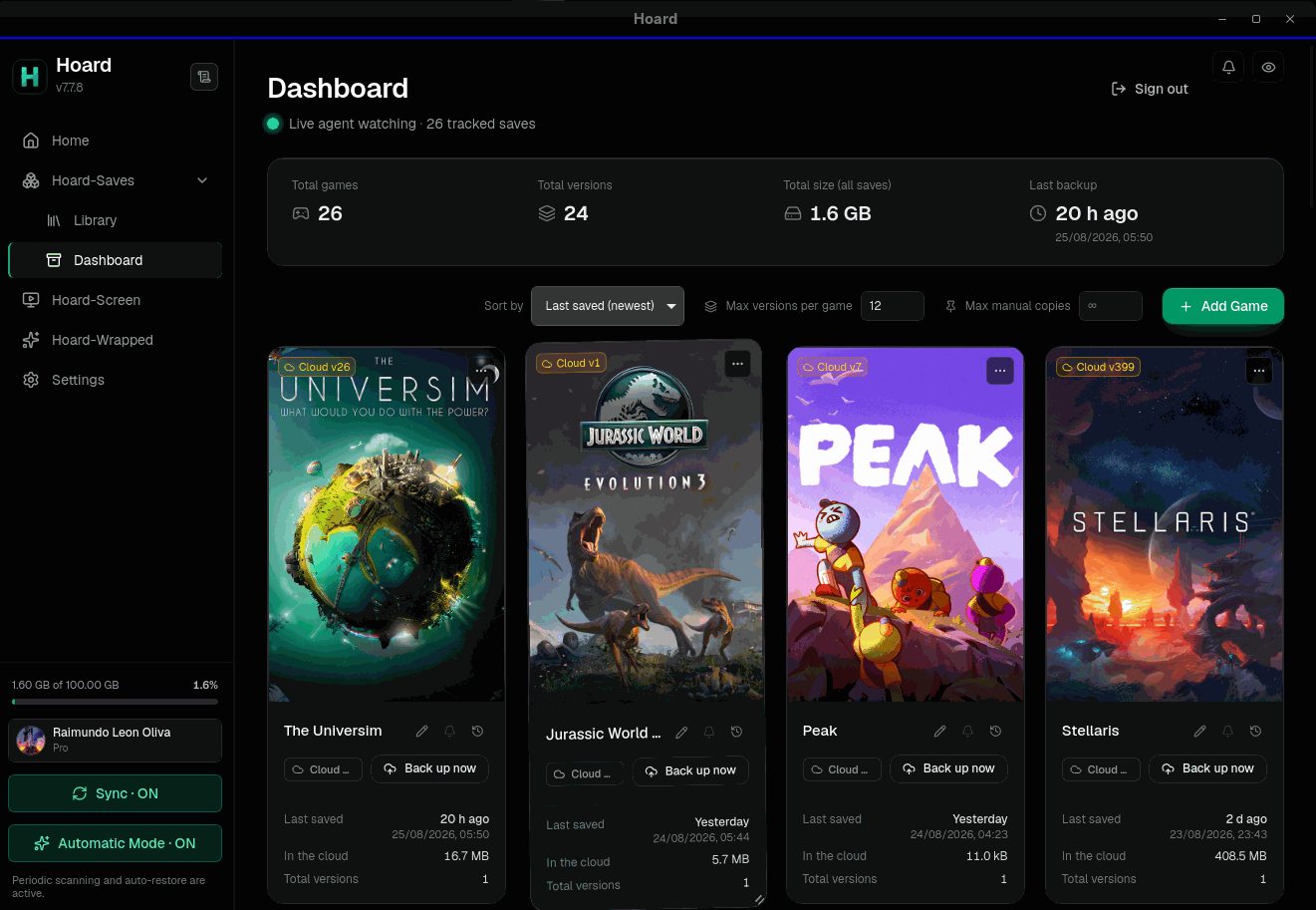Open history icon on The Universim card
This screenshot has height=910, width=1316.
click(478, 731)
